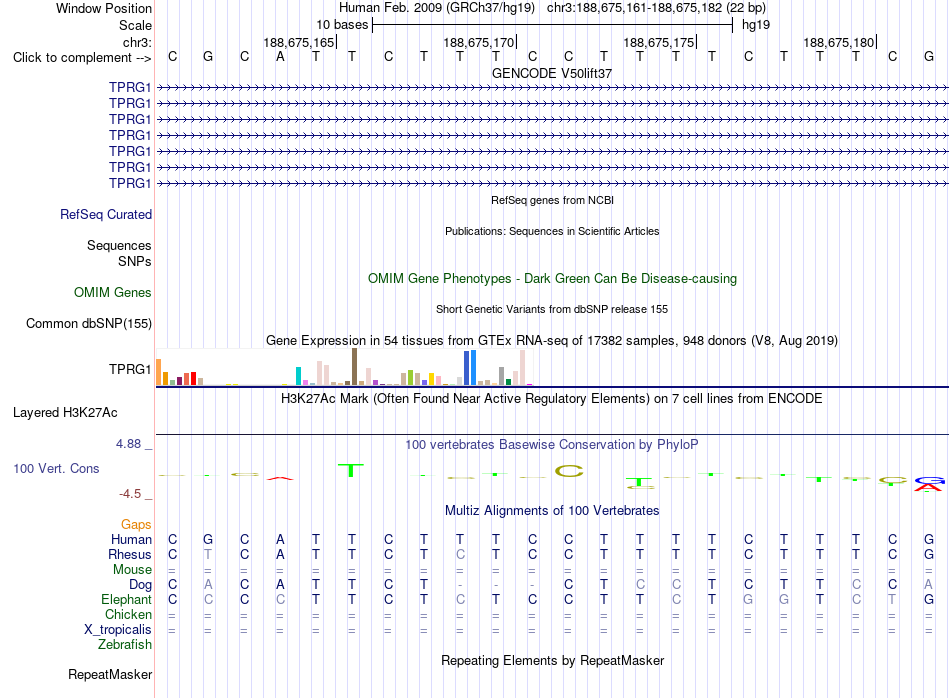Click the Human species label in Multiz
This screenshot has height=698, width=950.
coord(131,539)
